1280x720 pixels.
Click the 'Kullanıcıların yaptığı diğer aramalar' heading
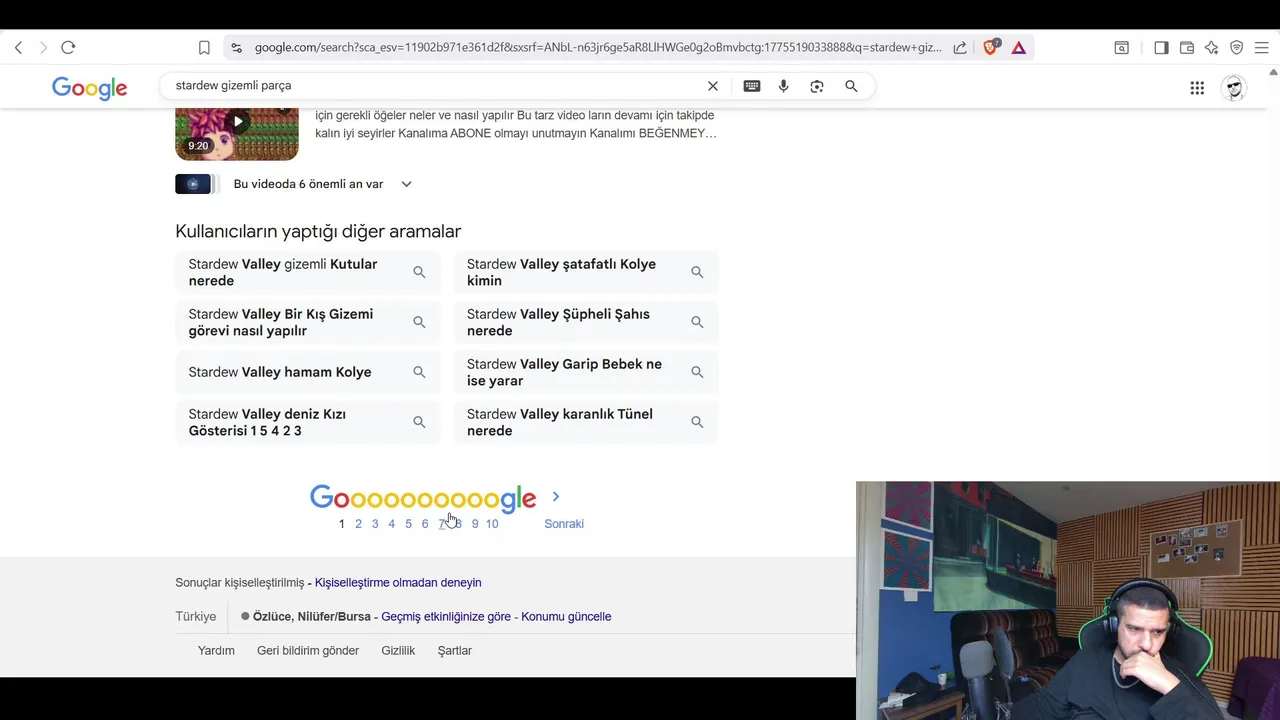318,231
